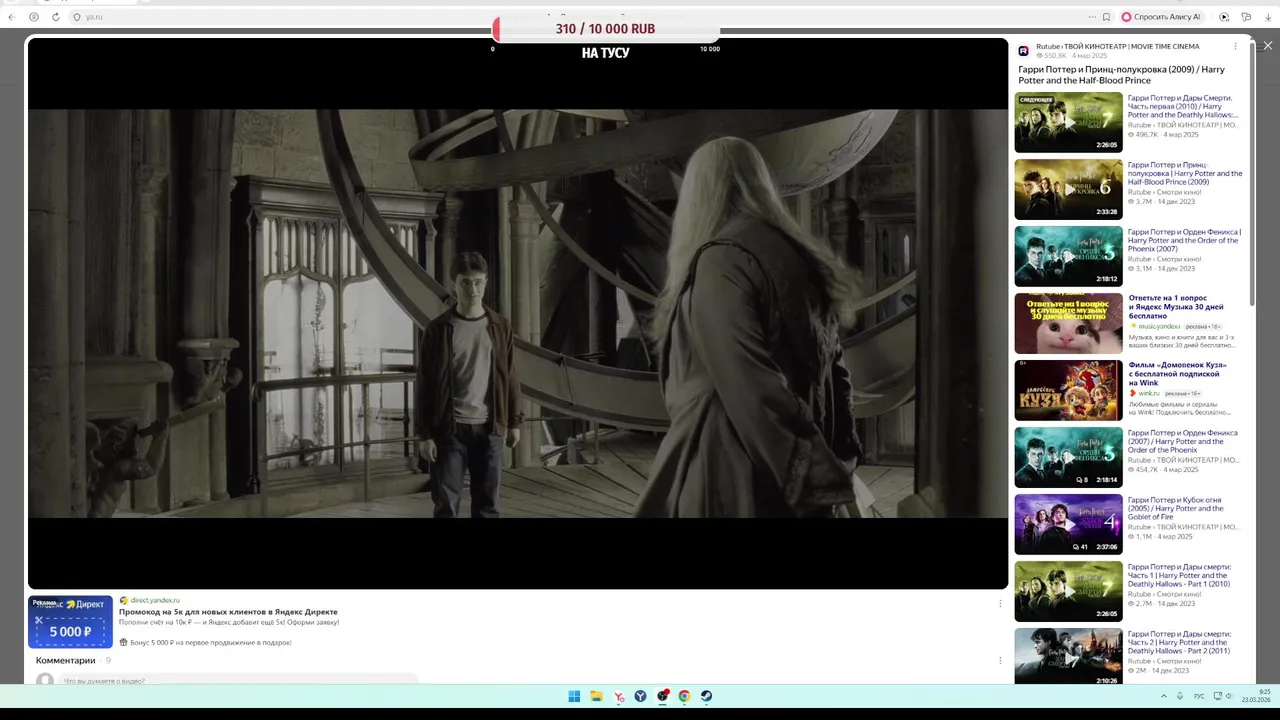Open the browser downloads arrow icon

(x=1268, y=17)
